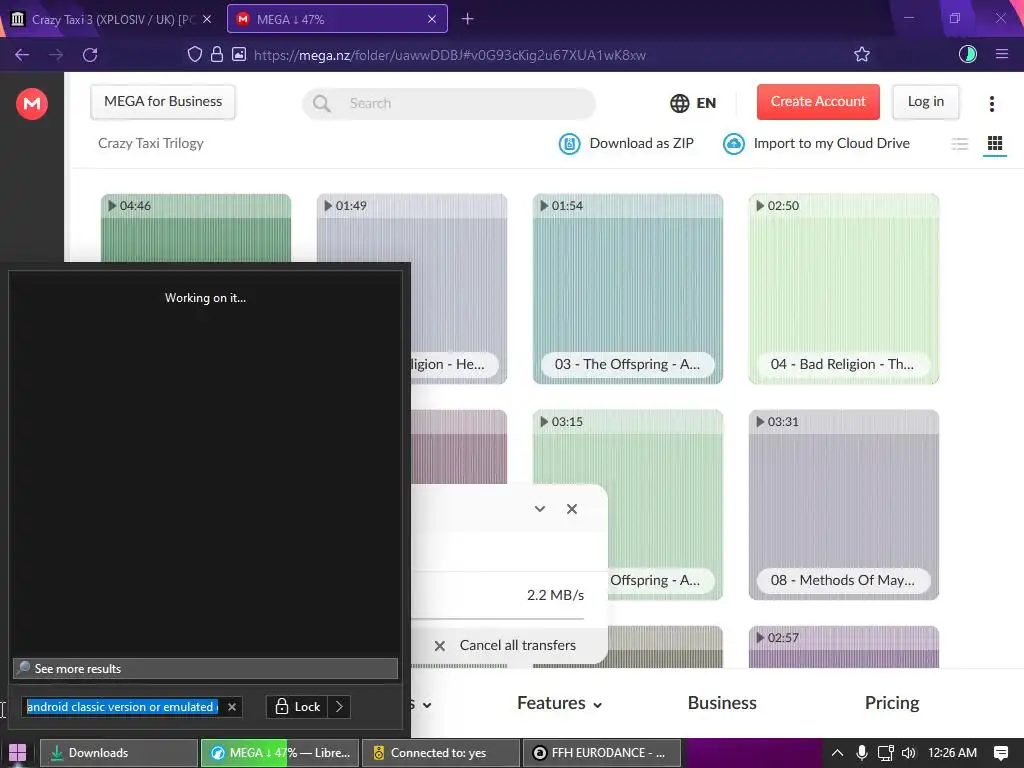Image resolution: width=1024 pixels, height=768 pixels.
Task: Open the Pricing footer link
Action: [891, 703]
